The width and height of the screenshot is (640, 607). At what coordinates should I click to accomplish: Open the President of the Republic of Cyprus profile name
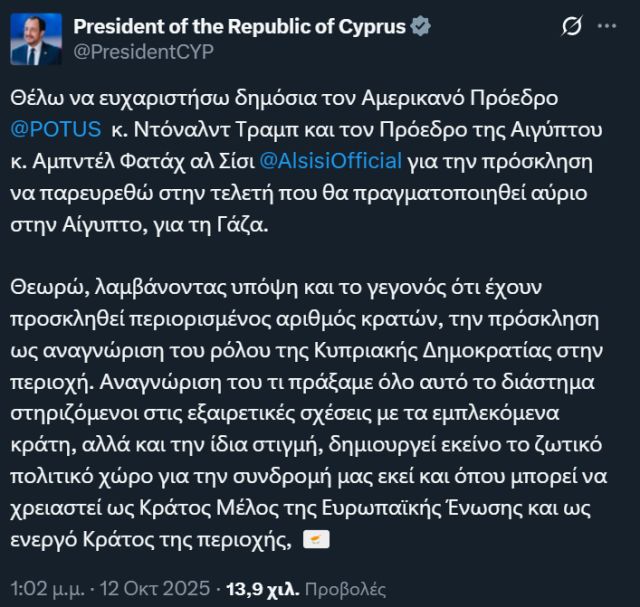point(238,27)
